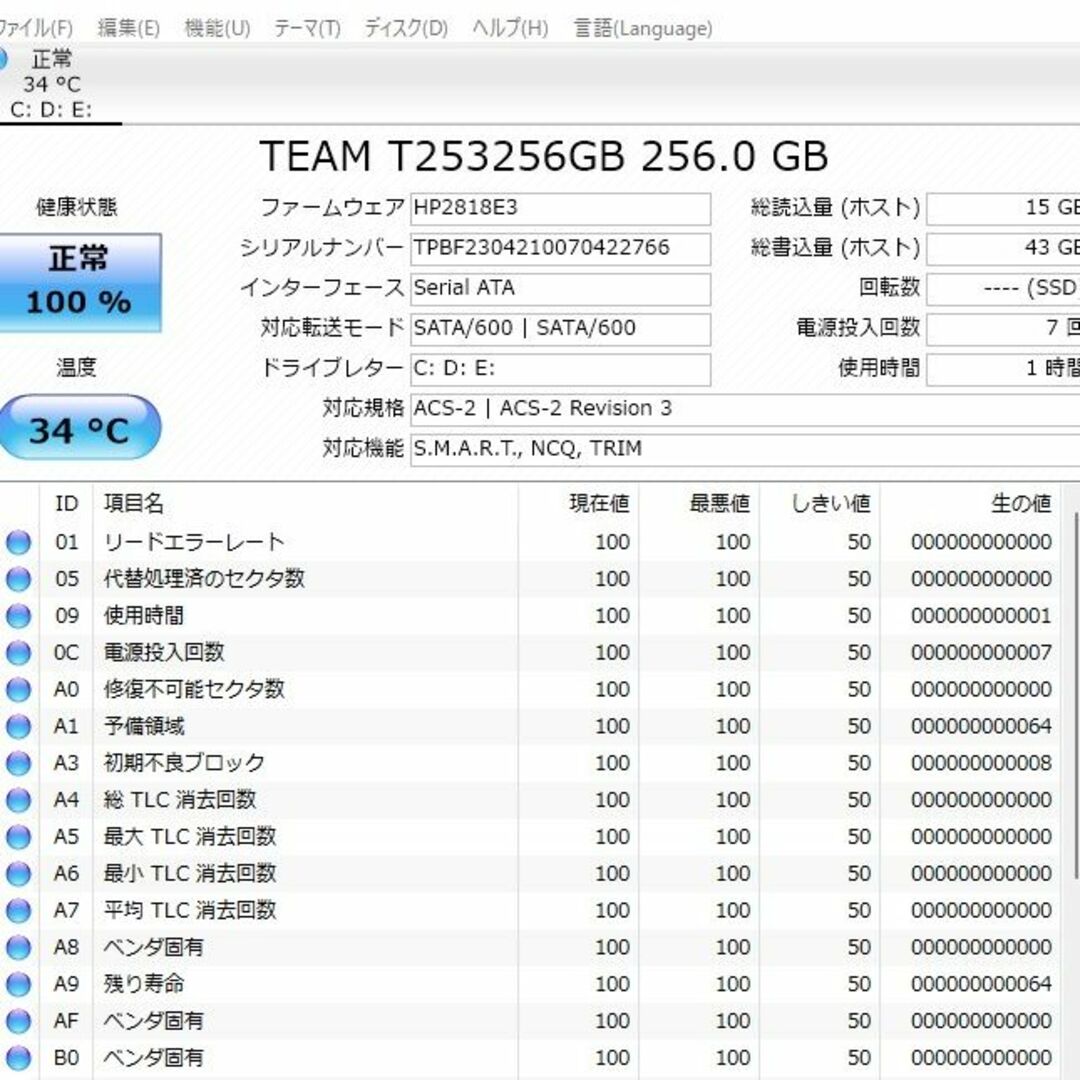Screen dimensions: 1080x1080
Task: Click status icon for A8 ベンダ固有
Action: pyautogui.click(x=19, y=948)
